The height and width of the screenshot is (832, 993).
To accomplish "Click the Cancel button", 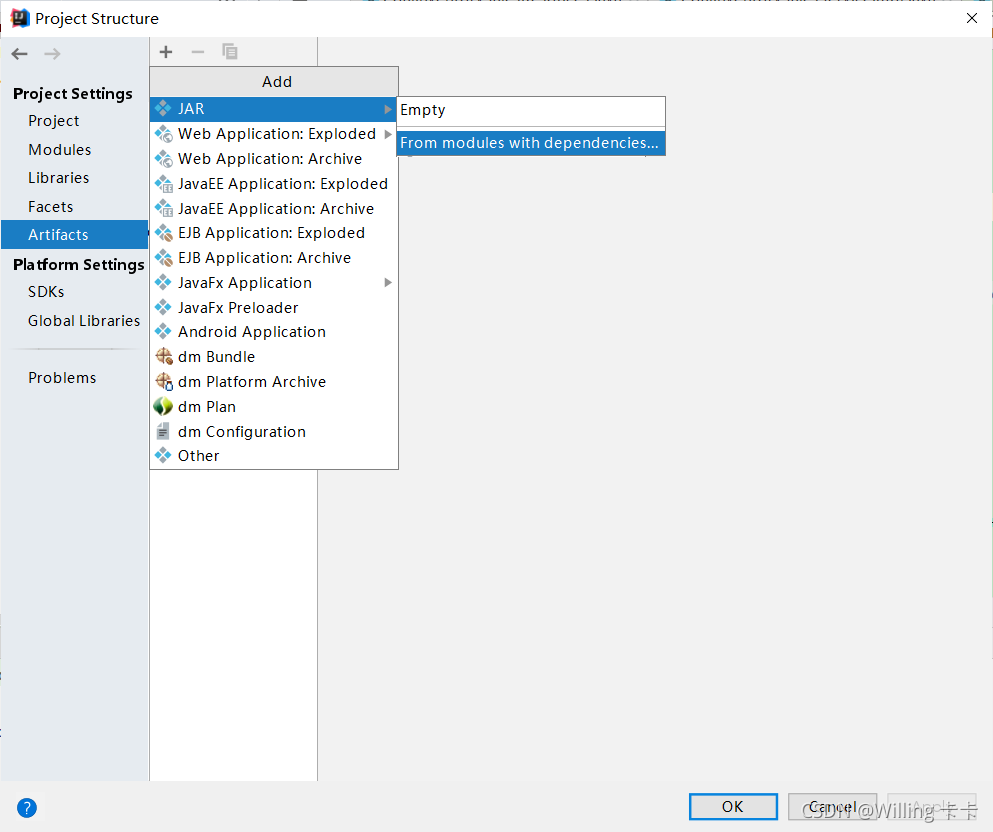I will [x=833, y=807].
